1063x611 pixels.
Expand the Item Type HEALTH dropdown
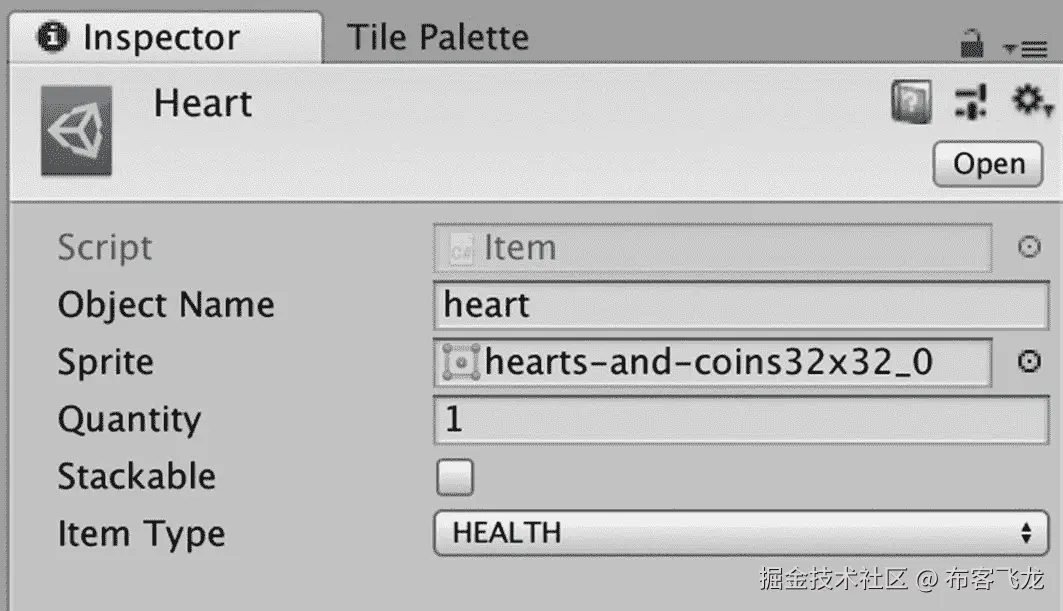[x=739, y=533]
